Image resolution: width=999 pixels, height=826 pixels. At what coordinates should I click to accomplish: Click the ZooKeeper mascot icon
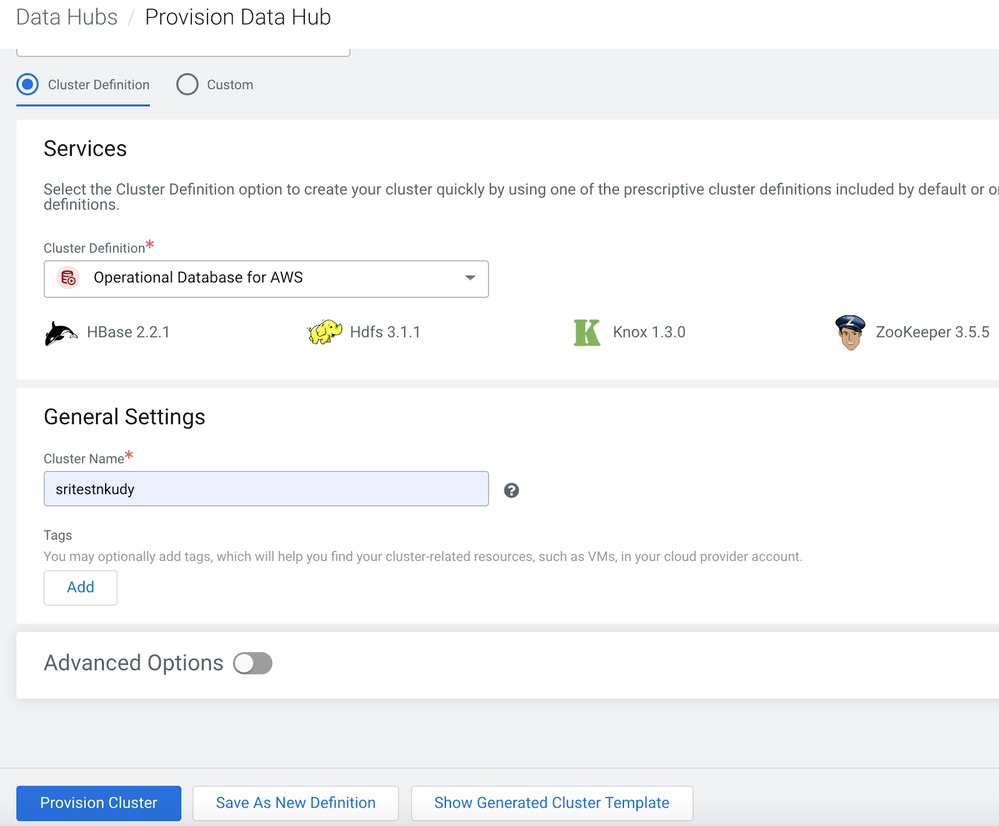850,332
